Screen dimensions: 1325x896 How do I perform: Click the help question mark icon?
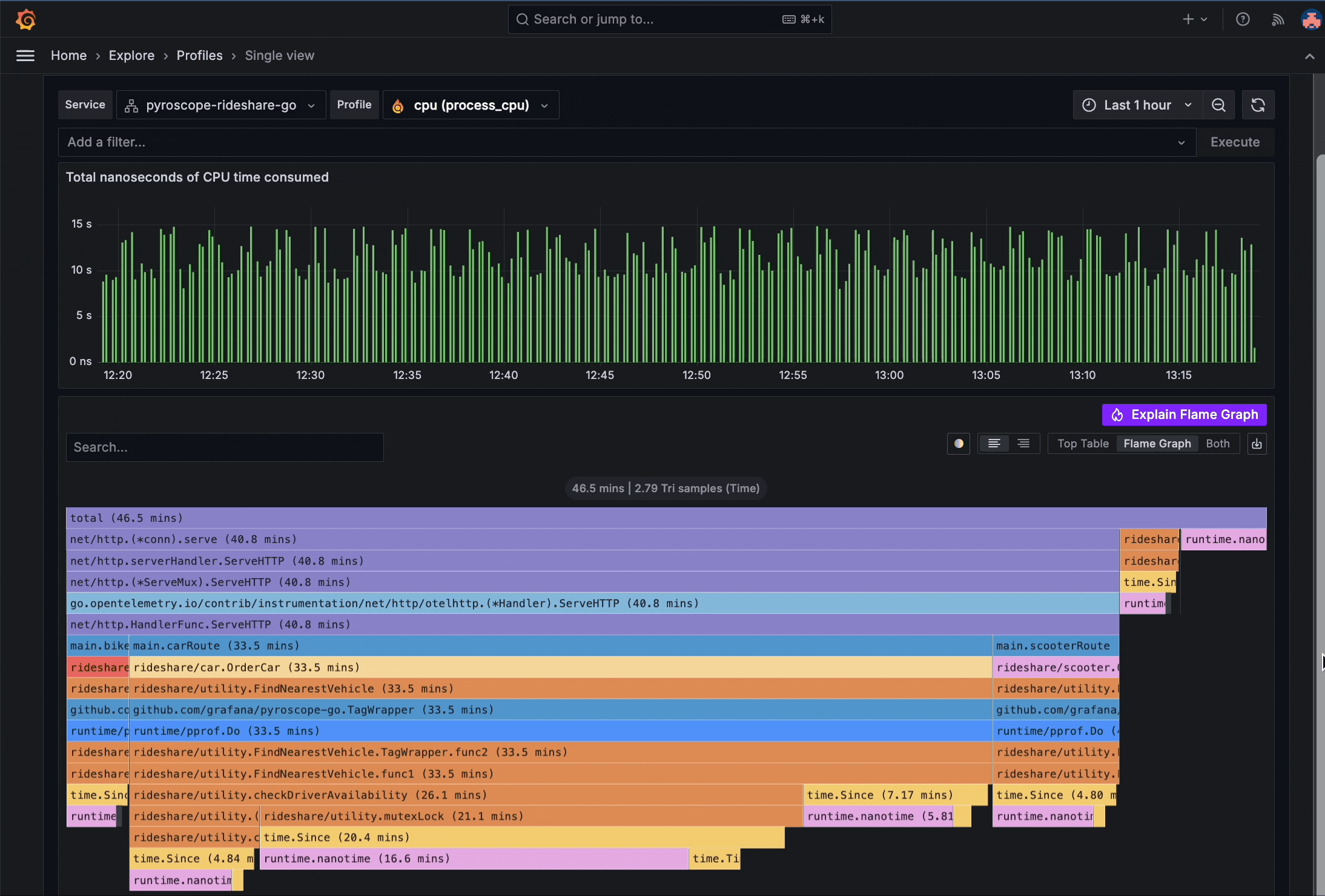pos(1243,19)
